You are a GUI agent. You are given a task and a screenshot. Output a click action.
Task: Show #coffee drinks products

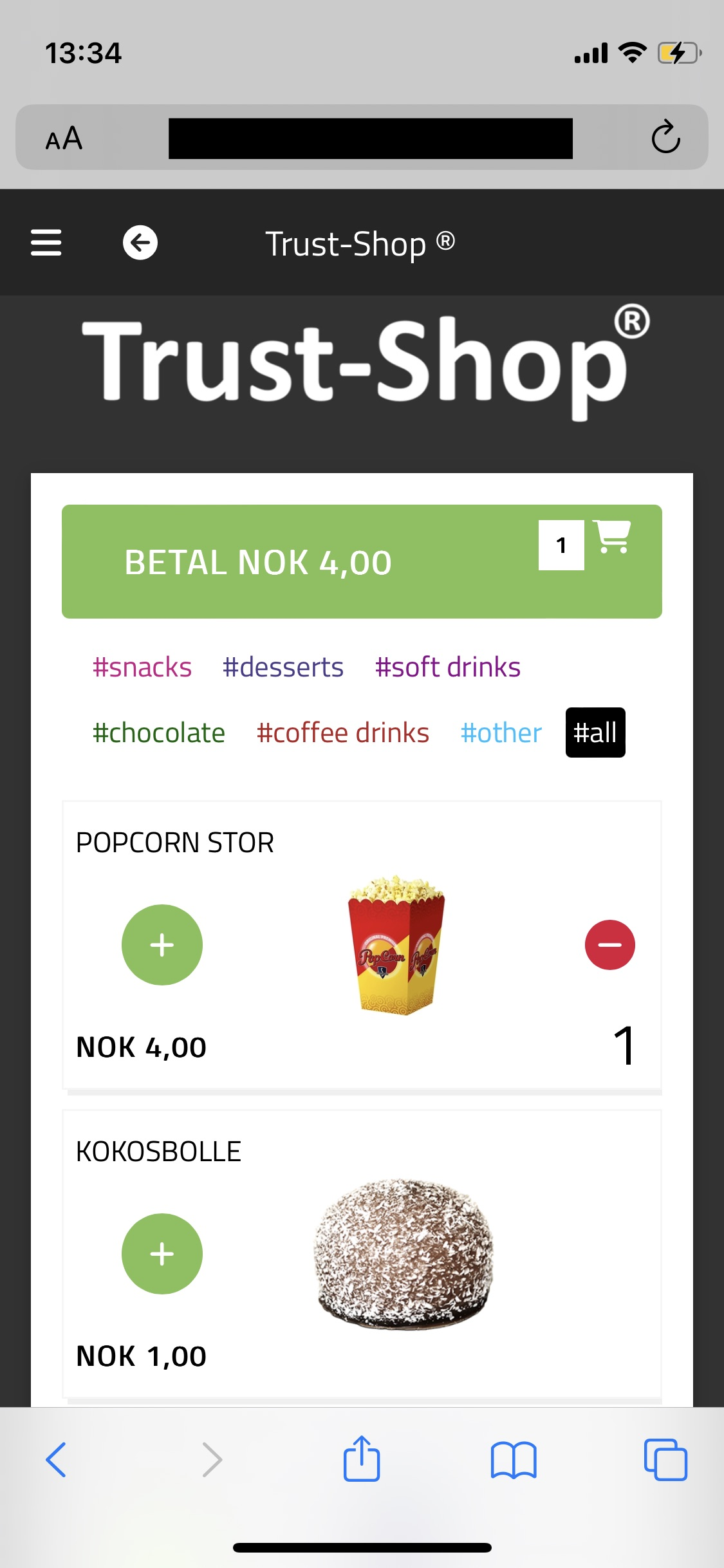(x=343, y=733)
